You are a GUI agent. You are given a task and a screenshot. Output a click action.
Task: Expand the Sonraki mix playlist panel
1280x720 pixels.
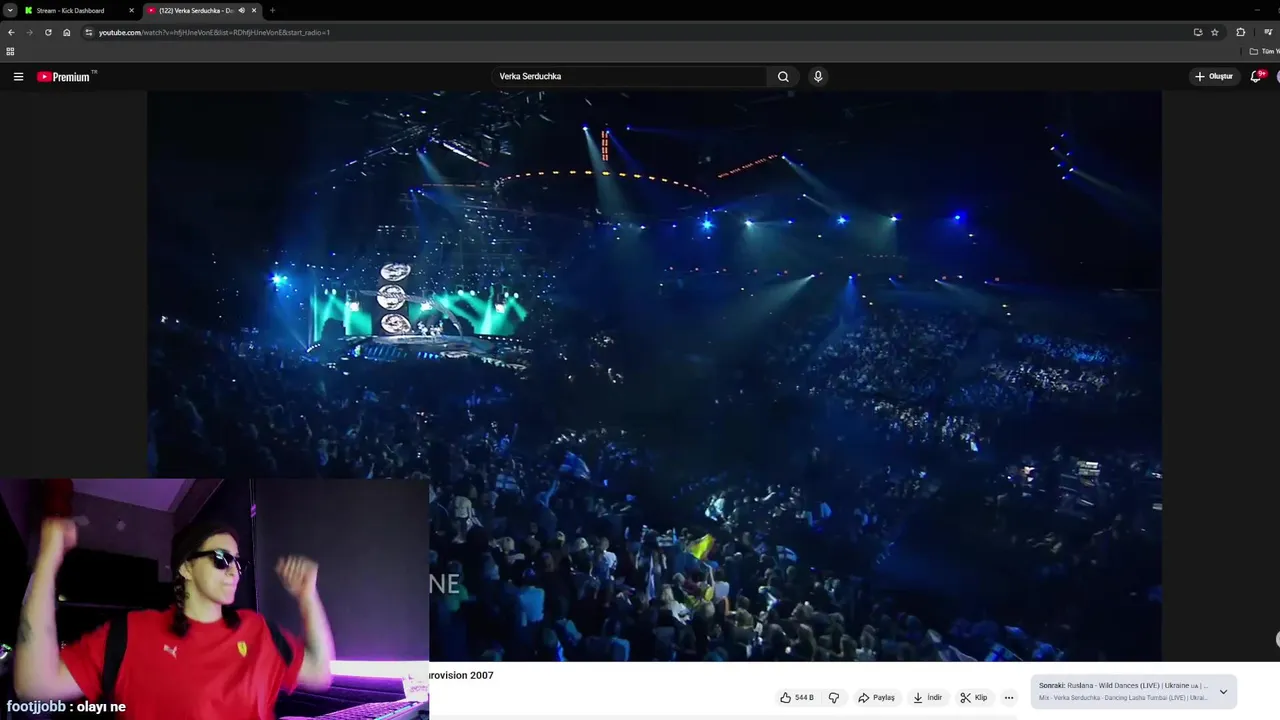click(1223, 692)
